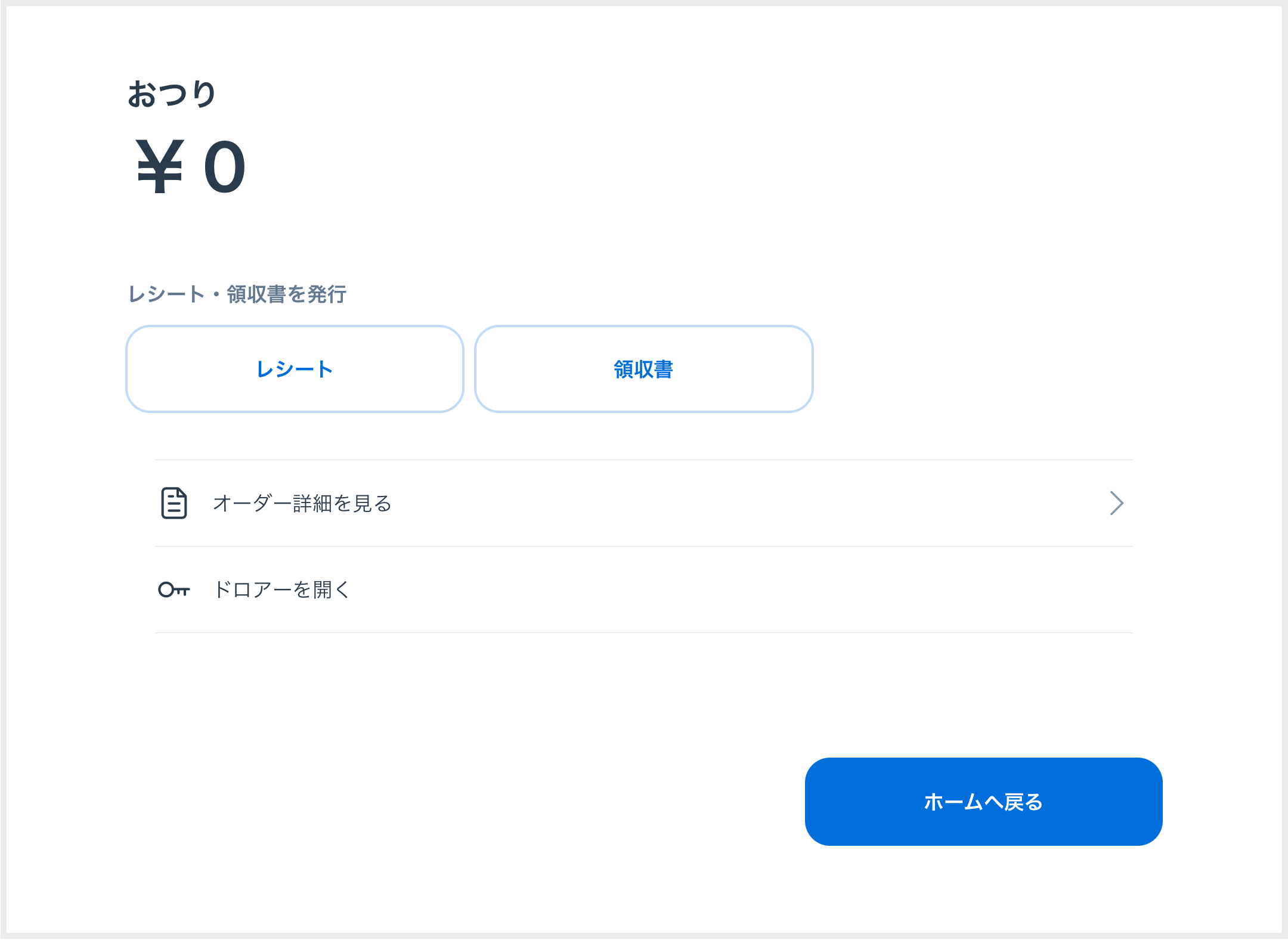This screenshot has width=1288, height=940.
Task: Click the key icon beside ドロアーを開く
Action: pos(174,590)
